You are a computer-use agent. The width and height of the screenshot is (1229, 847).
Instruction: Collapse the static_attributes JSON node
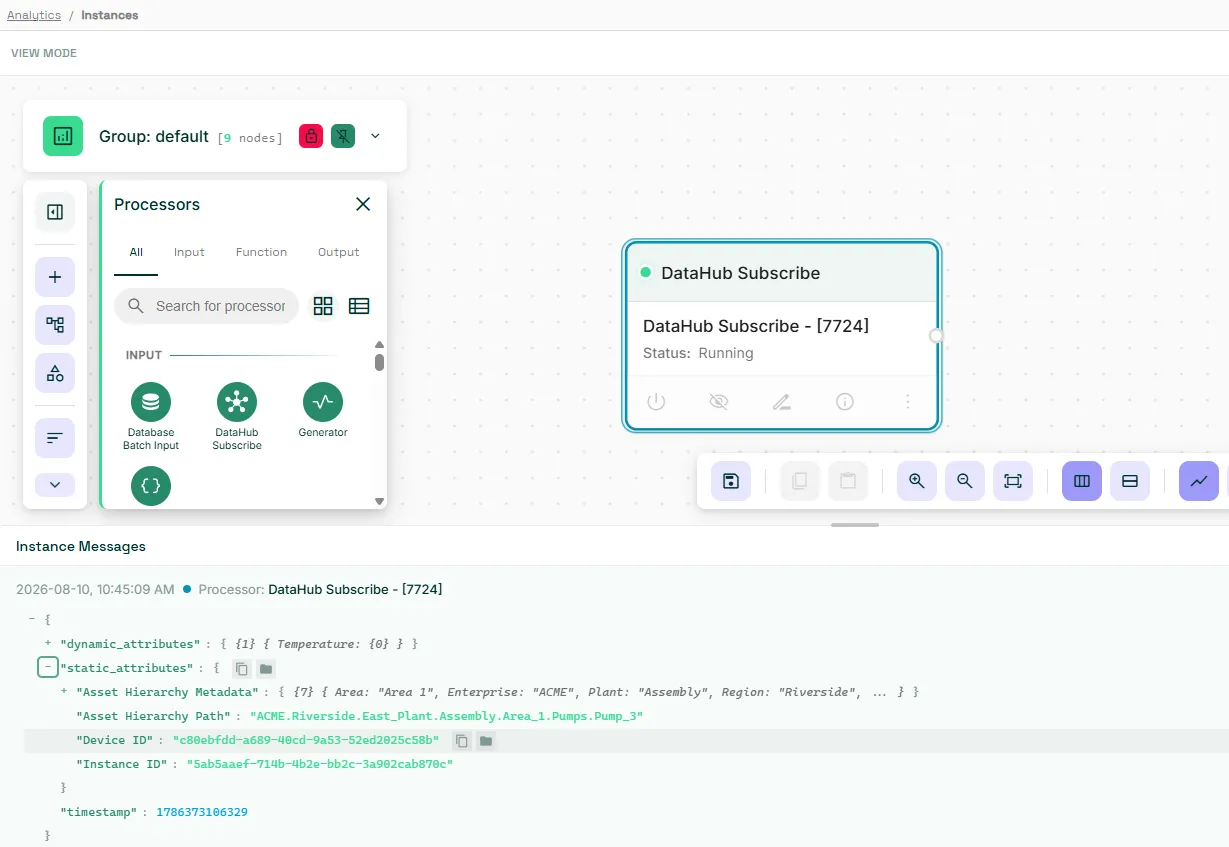[x=47, y=667]
